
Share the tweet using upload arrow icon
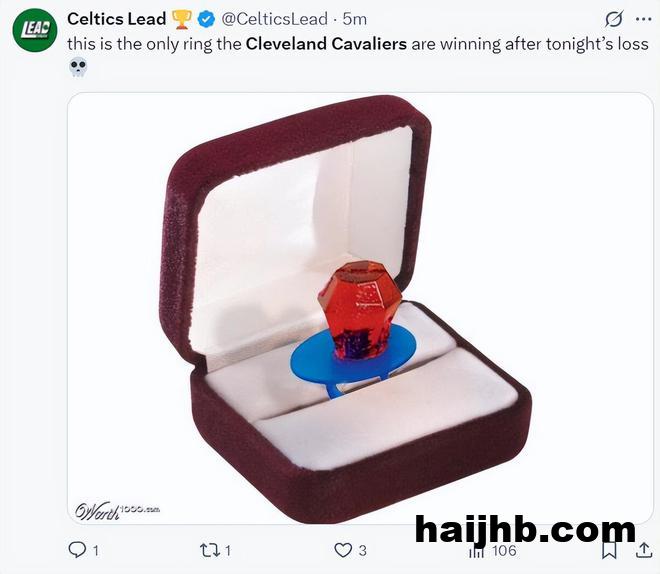(x=644, y=550)
